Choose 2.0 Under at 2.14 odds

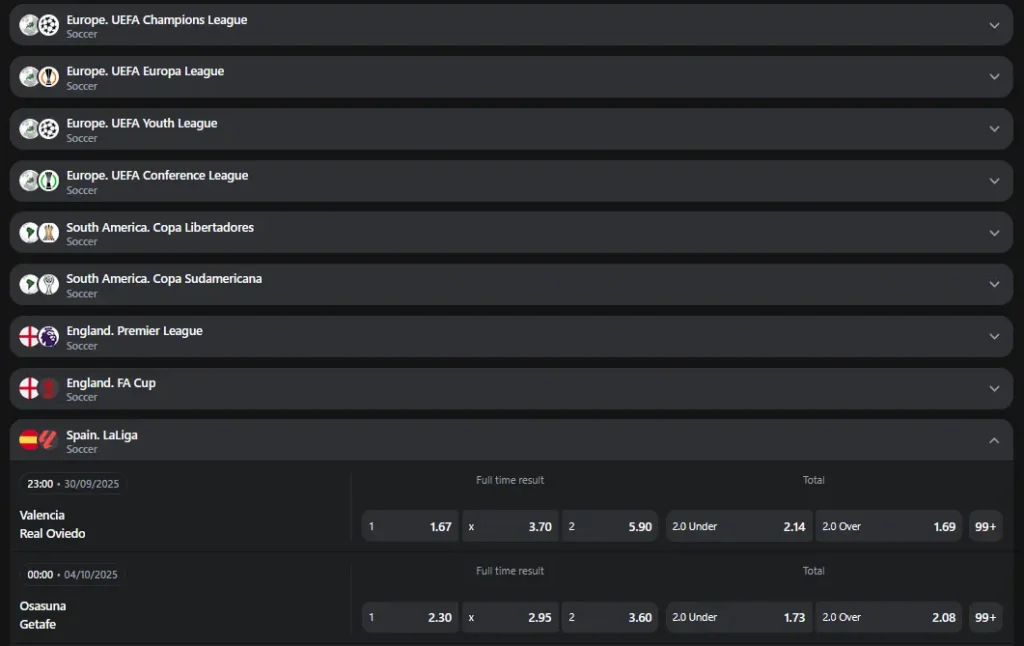(738, 526)
